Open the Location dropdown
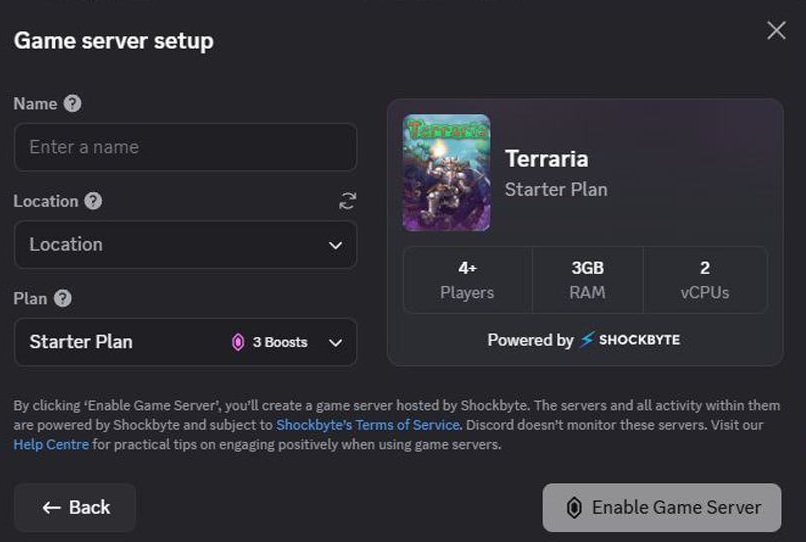Viewport: 806px width, 542px height. (185, 245)
